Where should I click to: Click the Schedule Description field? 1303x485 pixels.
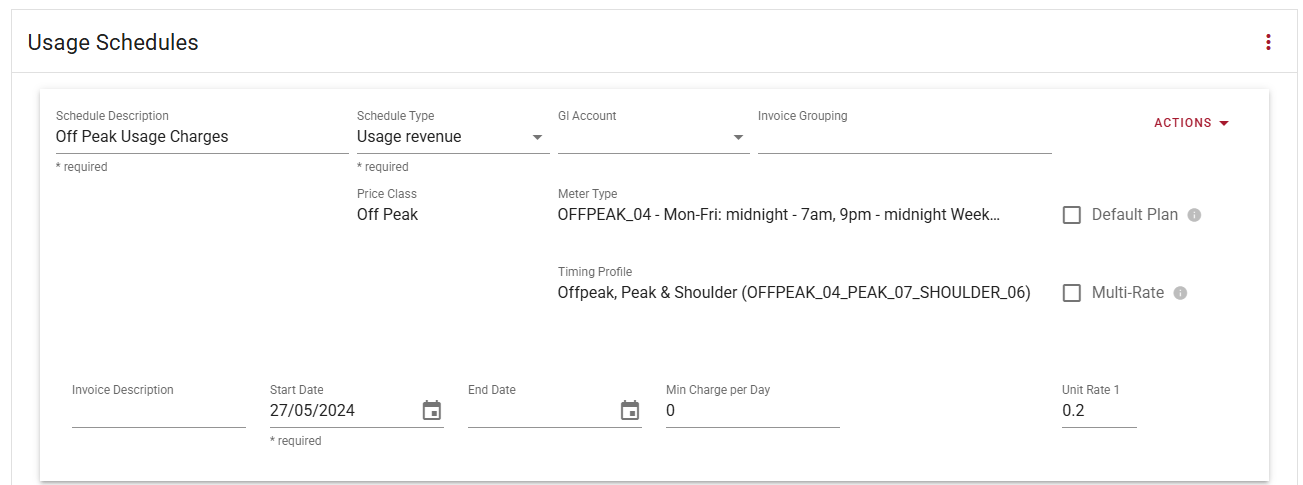(200, 137)
